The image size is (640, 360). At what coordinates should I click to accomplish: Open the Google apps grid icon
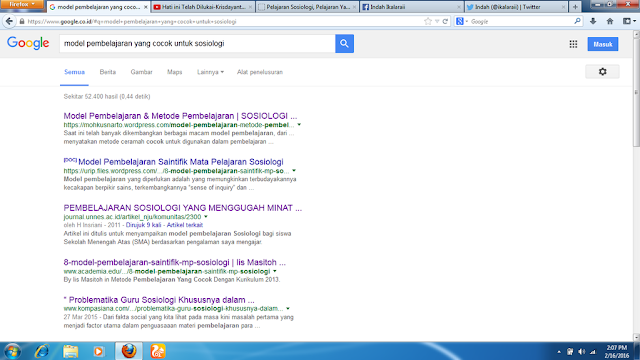tap(573, 44)
